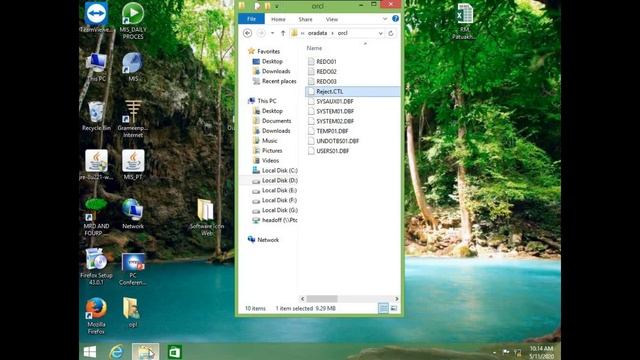Select the Network desktop icon
Viewport: 640px width, 360px height.
[x=133, y=213]
